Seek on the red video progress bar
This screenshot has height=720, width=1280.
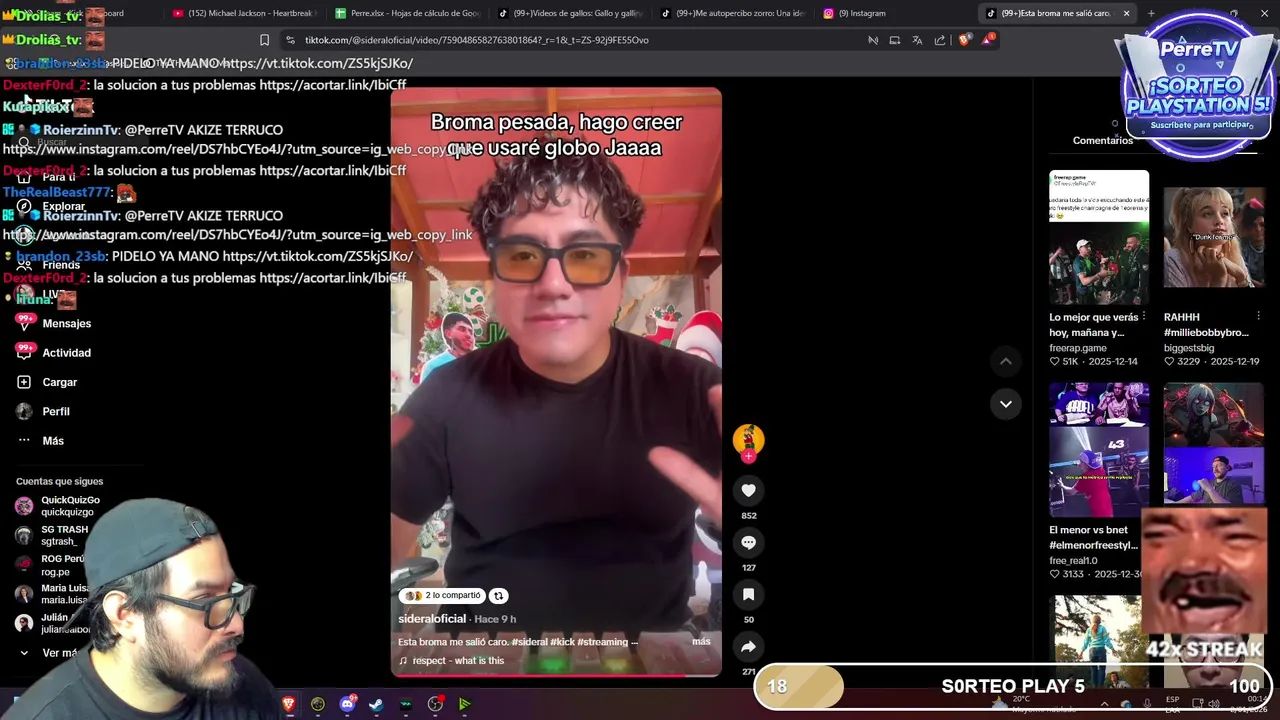click(555, 675)
